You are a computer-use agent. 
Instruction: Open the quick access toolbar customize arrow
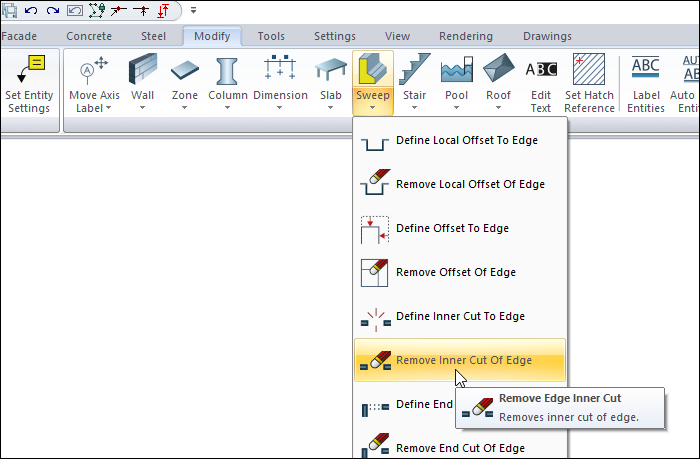193,11
